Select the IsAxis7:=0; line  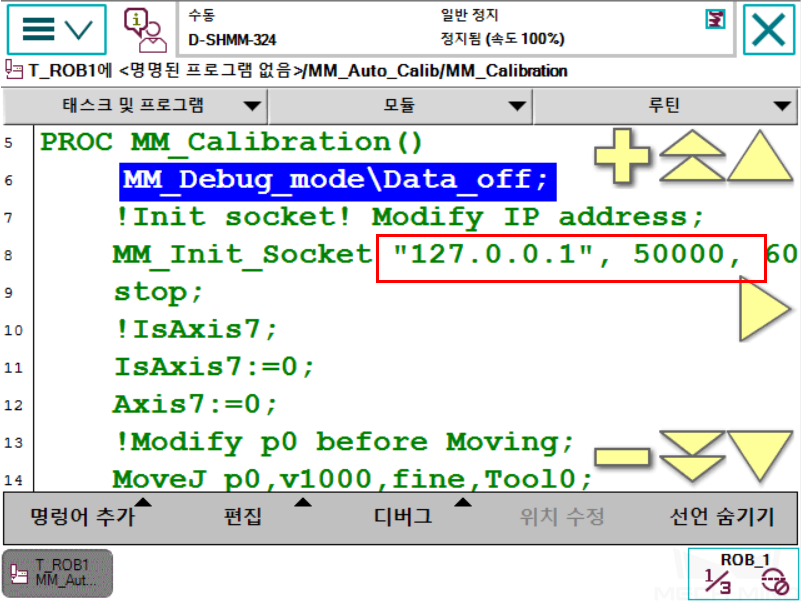pyautogui.click(x=214, y=367)
